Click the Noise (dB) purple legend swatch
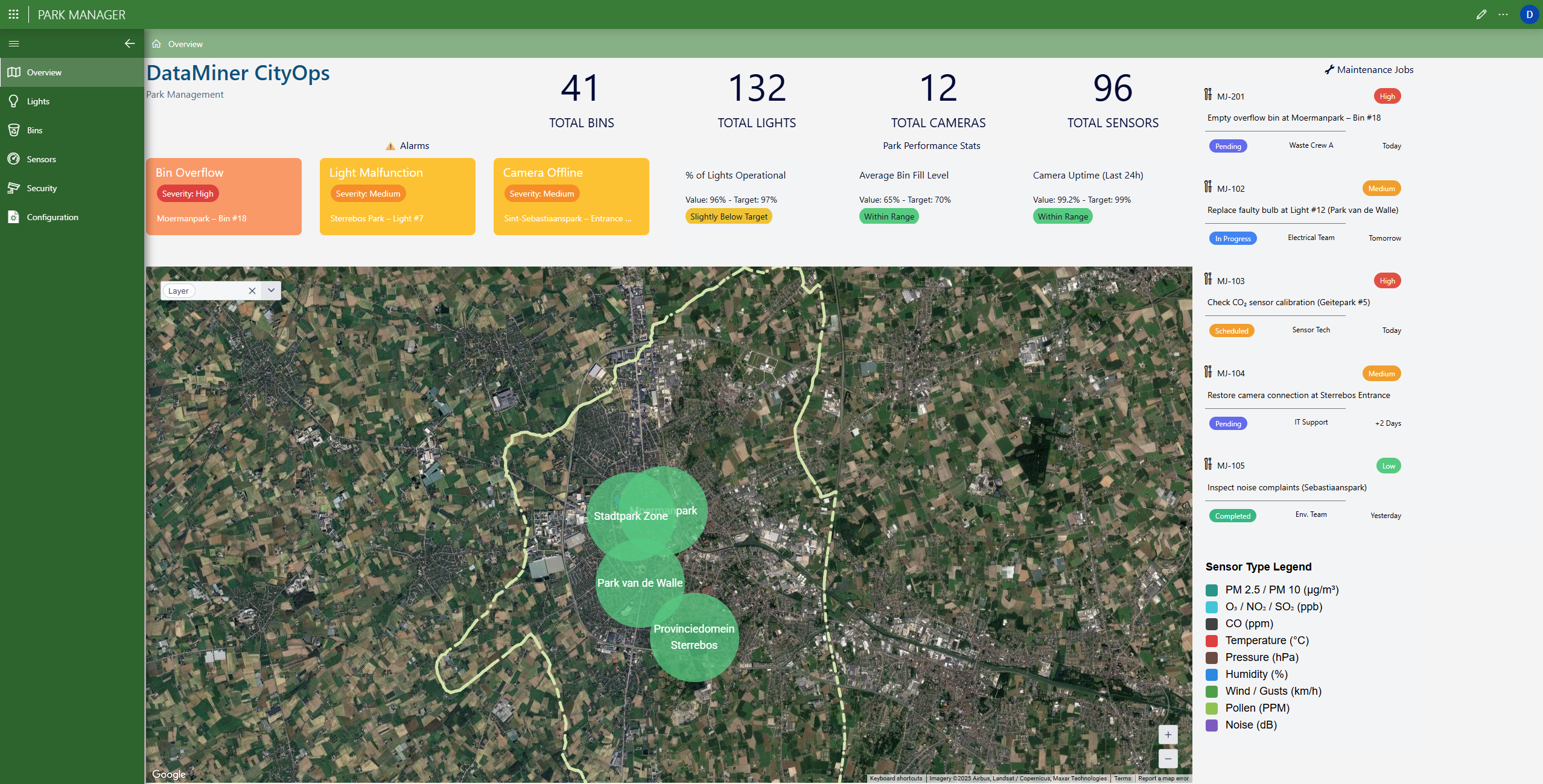The height and width of the screenshot is (784, 1543). (1211, 725)
